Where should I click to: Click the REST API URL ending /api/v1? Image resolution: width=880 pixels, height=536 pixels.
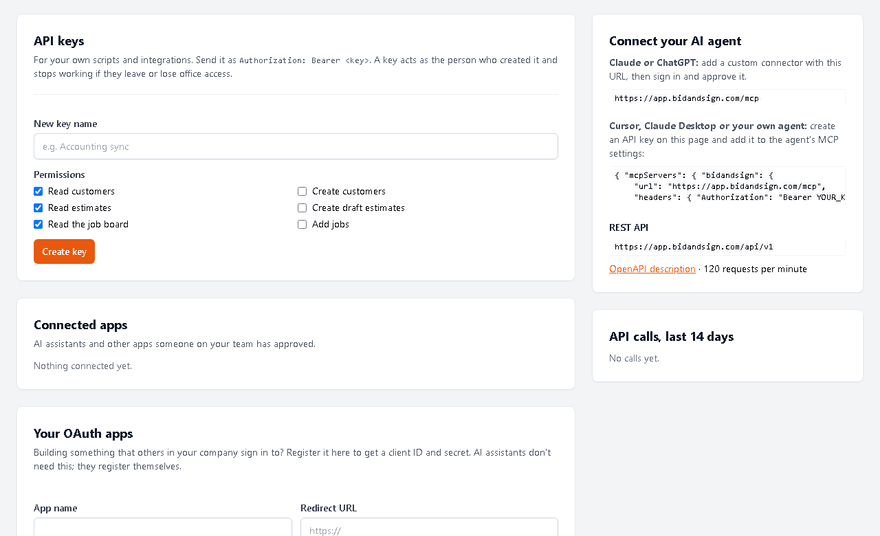[694, 246]
